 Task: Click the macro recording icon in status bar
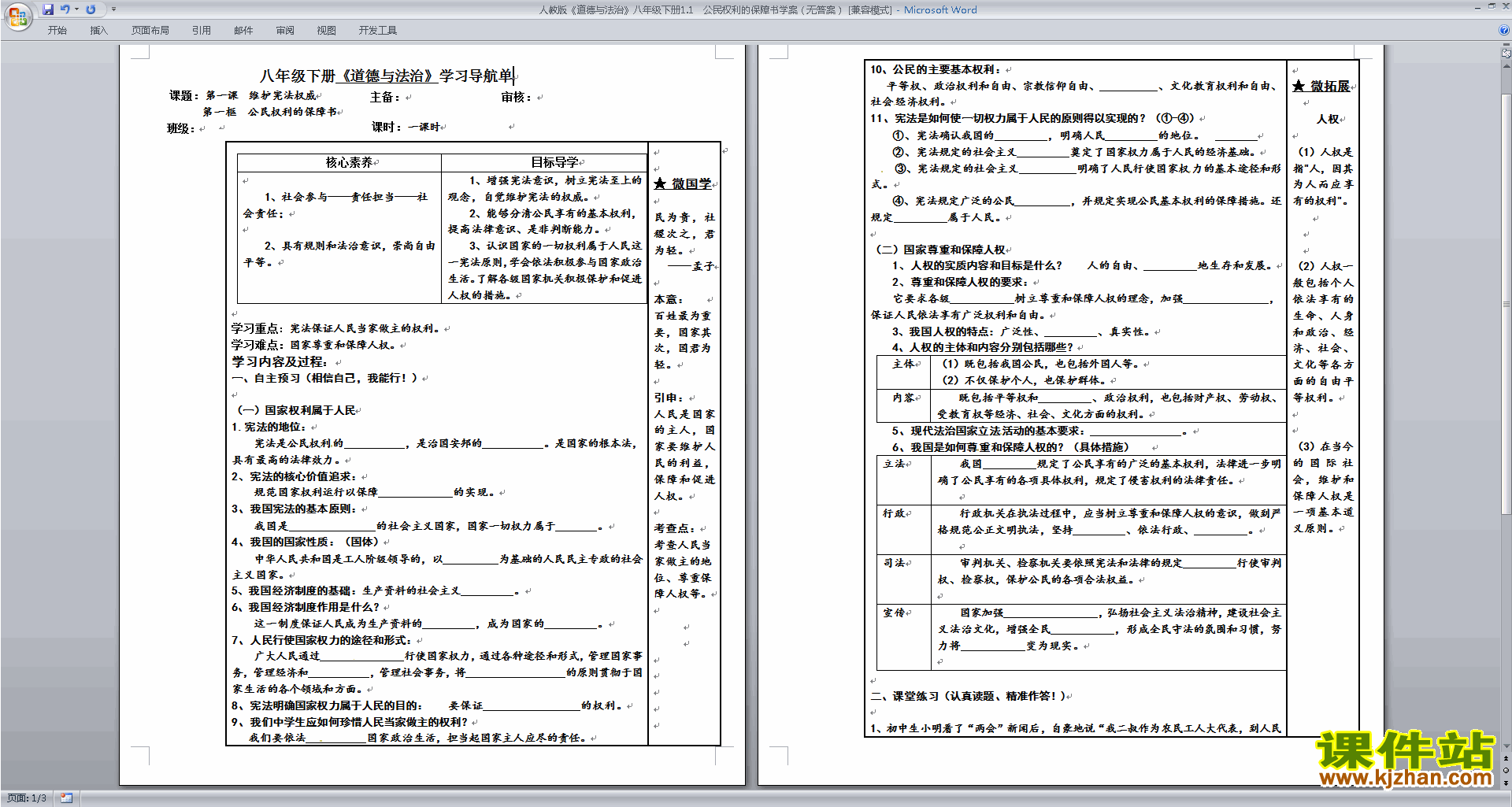[66, 798]
